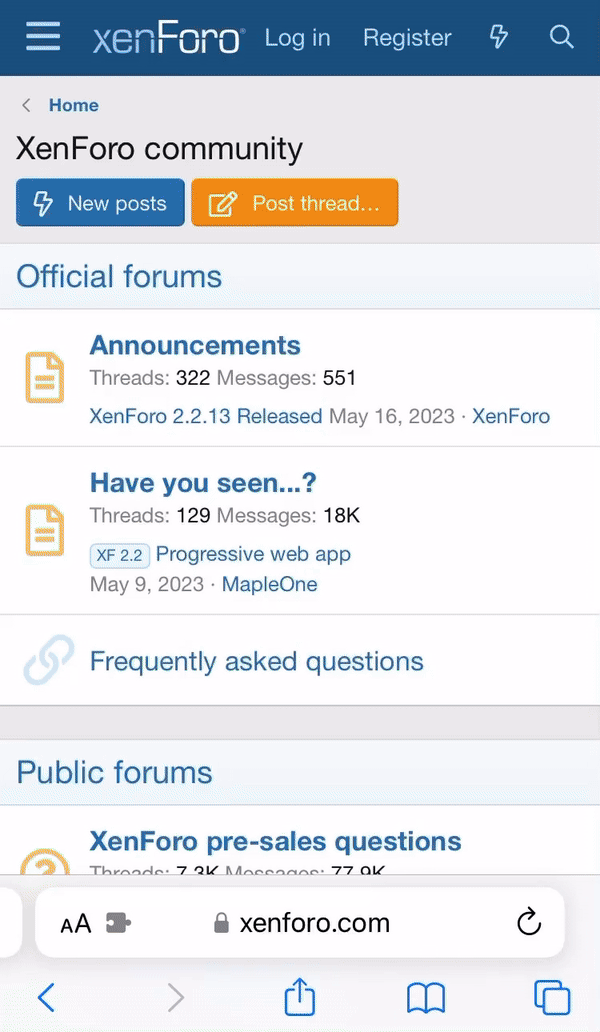
Task: Open the Have you seen...? forum
Action: (203, 482)
